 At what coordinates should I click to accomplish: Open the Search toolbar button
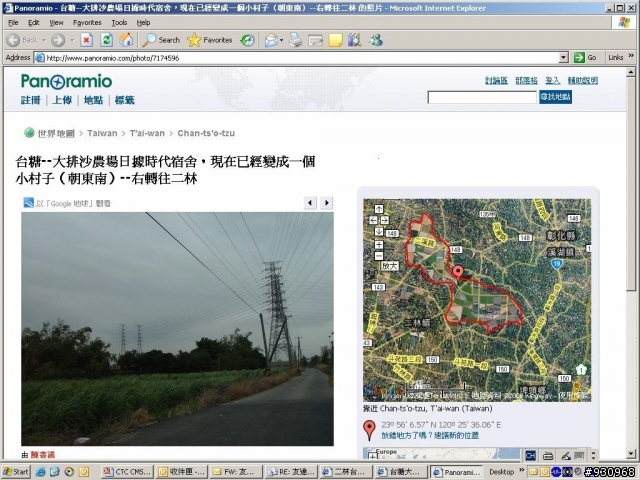tap(161, 40)
